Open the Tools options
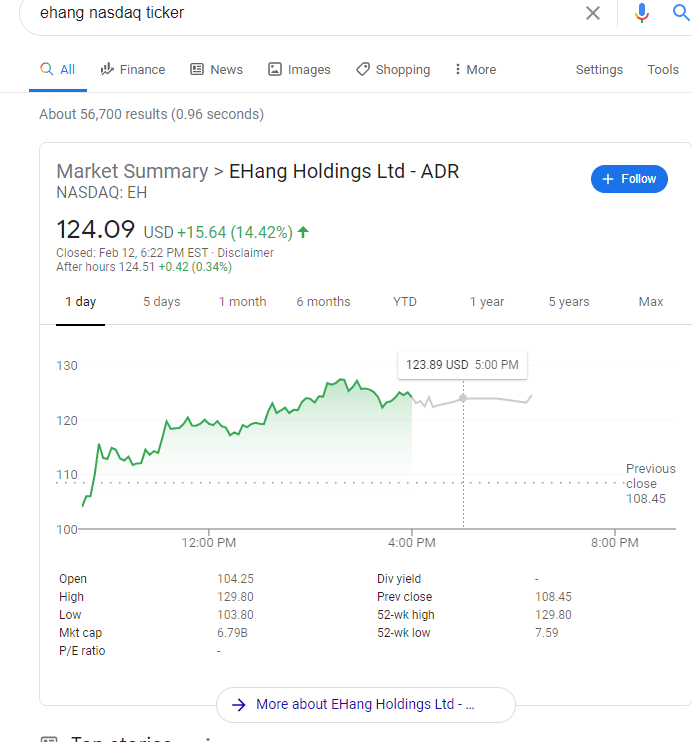 point(663,70)
